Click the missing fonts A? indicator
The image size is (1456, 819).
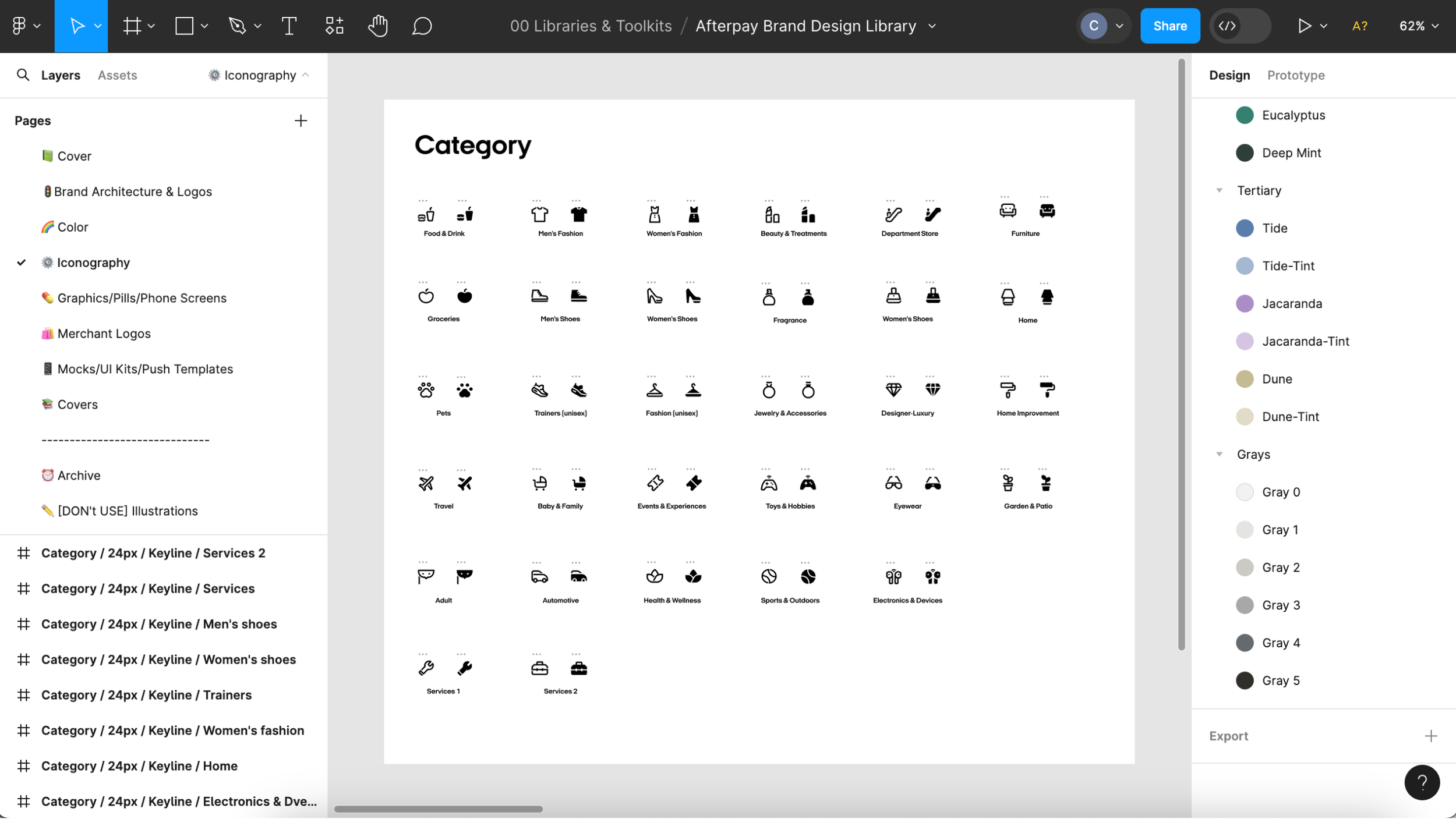click(1359, 26)
